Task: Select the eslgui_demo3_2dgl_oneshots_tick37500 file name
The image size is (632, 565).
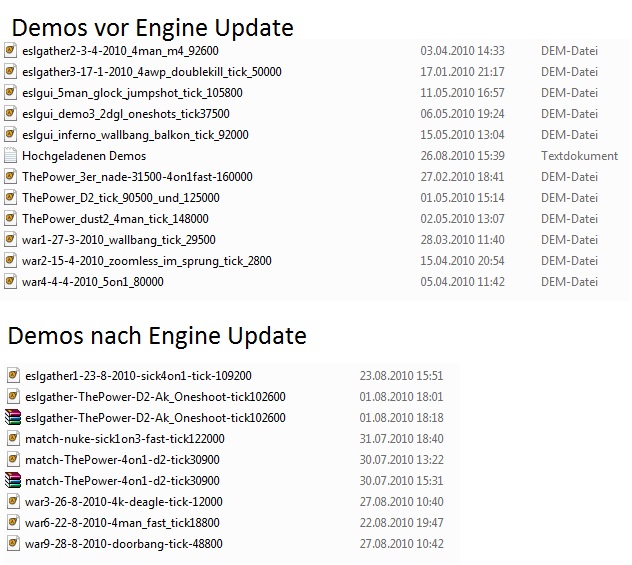Action: click(126, 114)
